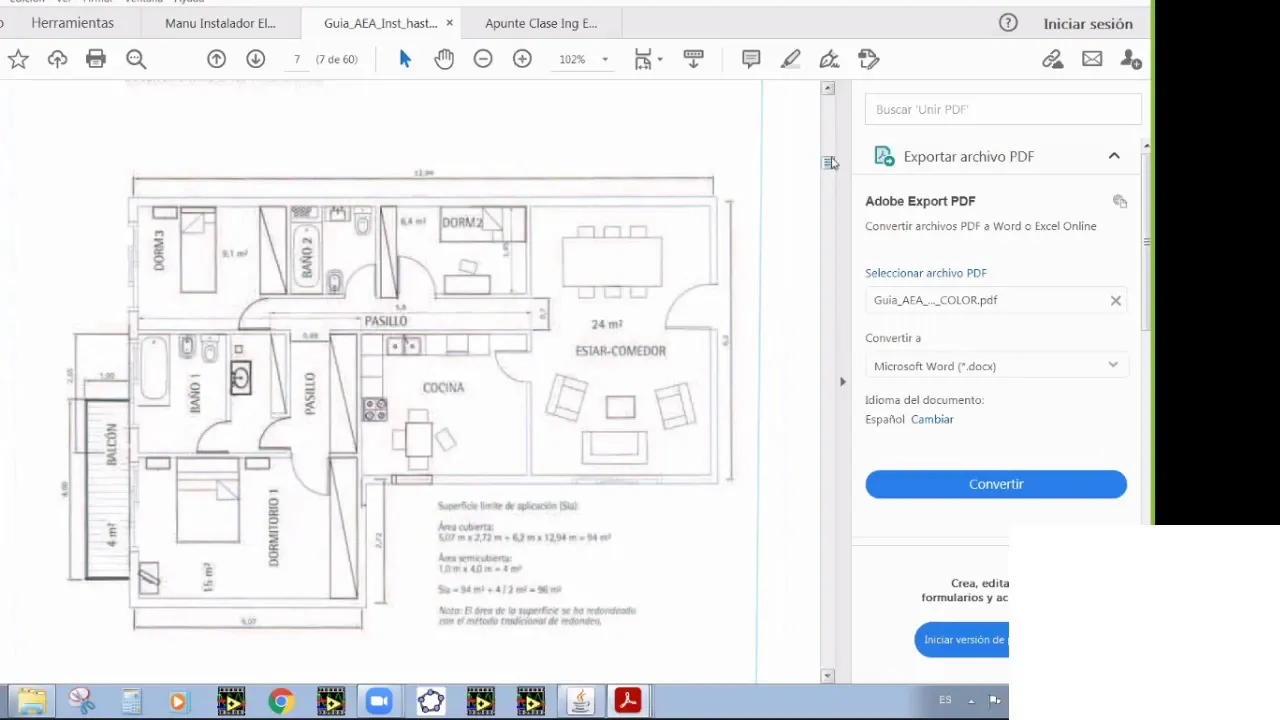This screenshot has width=1280, height=720.
Task: Switch to Apunte Clase Ing E... tab
Action: point(541,23)
